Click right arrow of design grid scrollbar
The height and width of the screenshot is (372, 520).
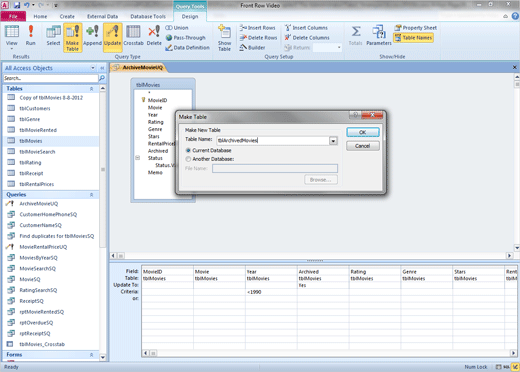click(513, 353)
